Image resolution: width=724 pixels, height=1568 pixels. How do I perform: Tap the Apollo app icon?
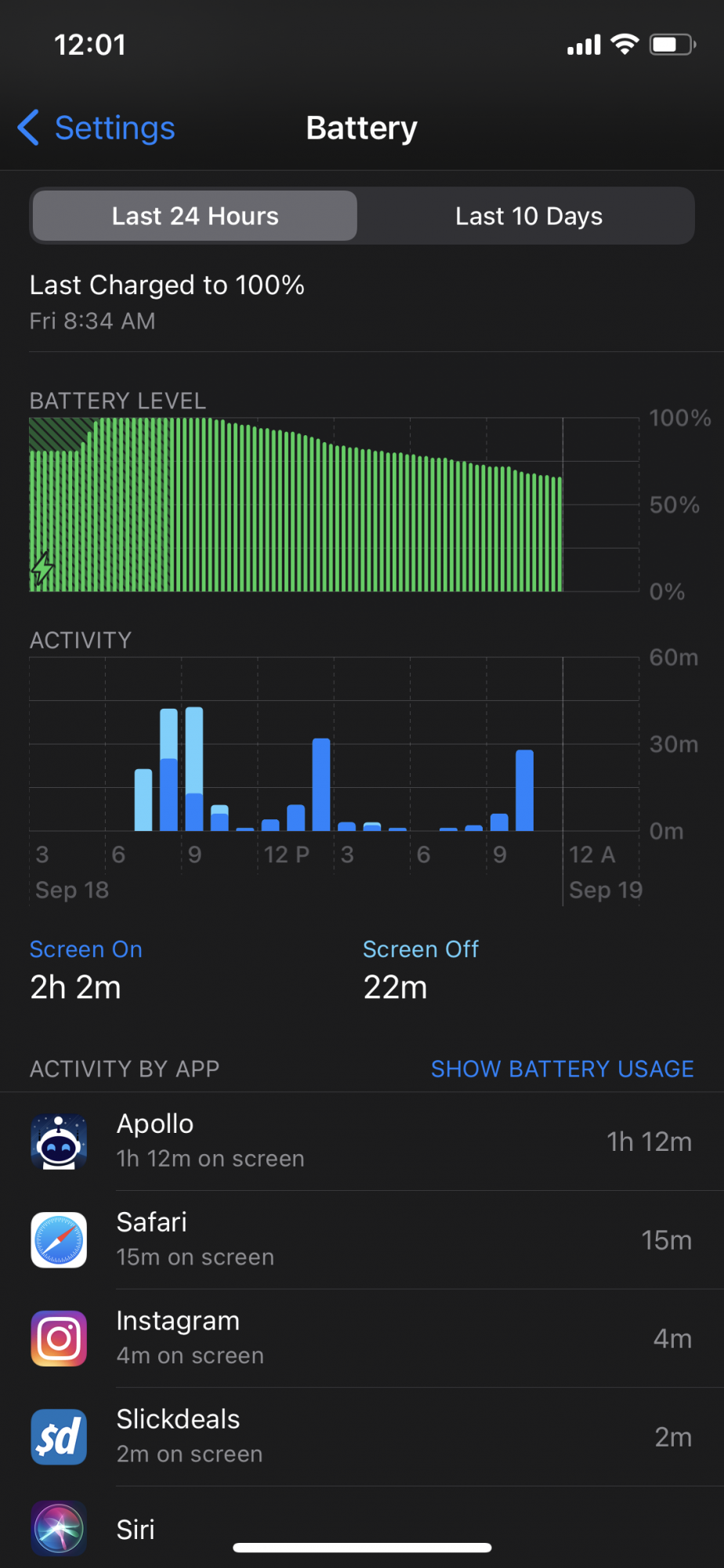pos(59,1142)
